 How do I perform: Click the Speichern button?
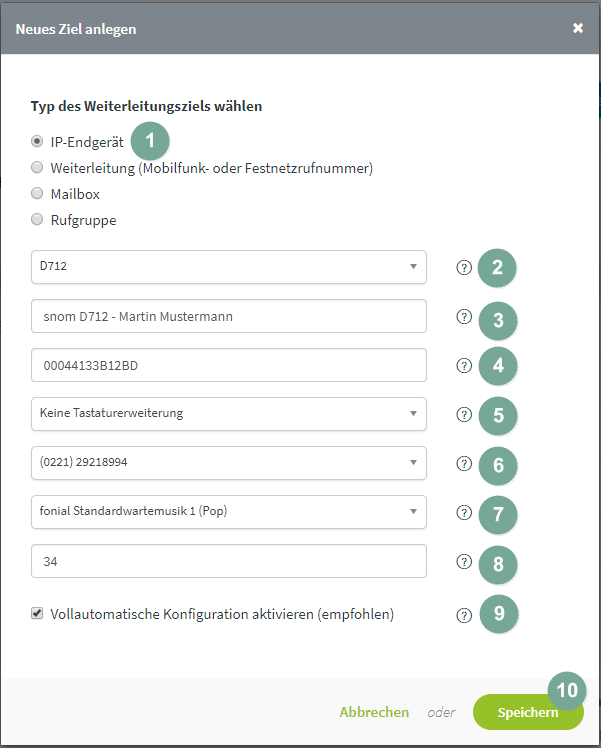528,712
